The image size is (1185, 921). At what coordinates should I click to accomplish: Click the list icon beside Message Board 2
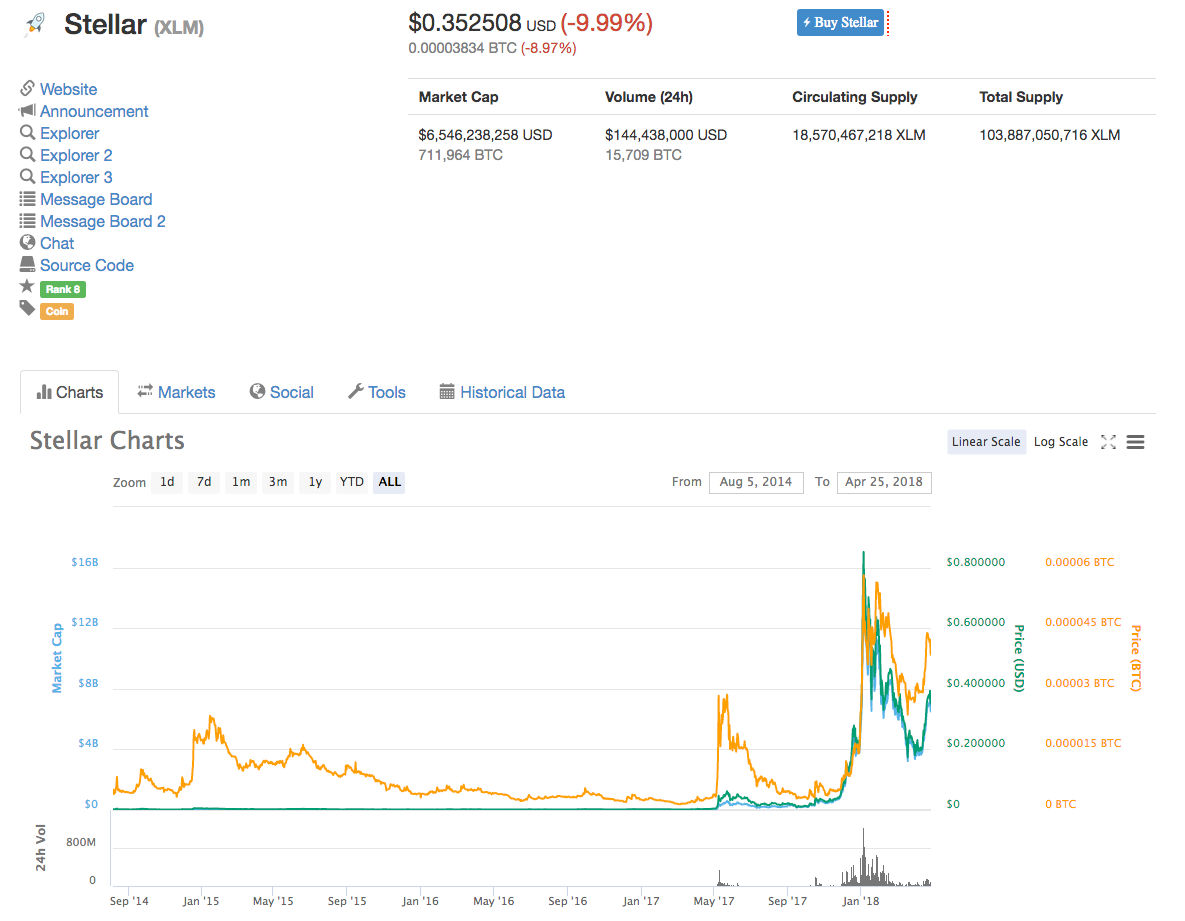coord(27,221)
